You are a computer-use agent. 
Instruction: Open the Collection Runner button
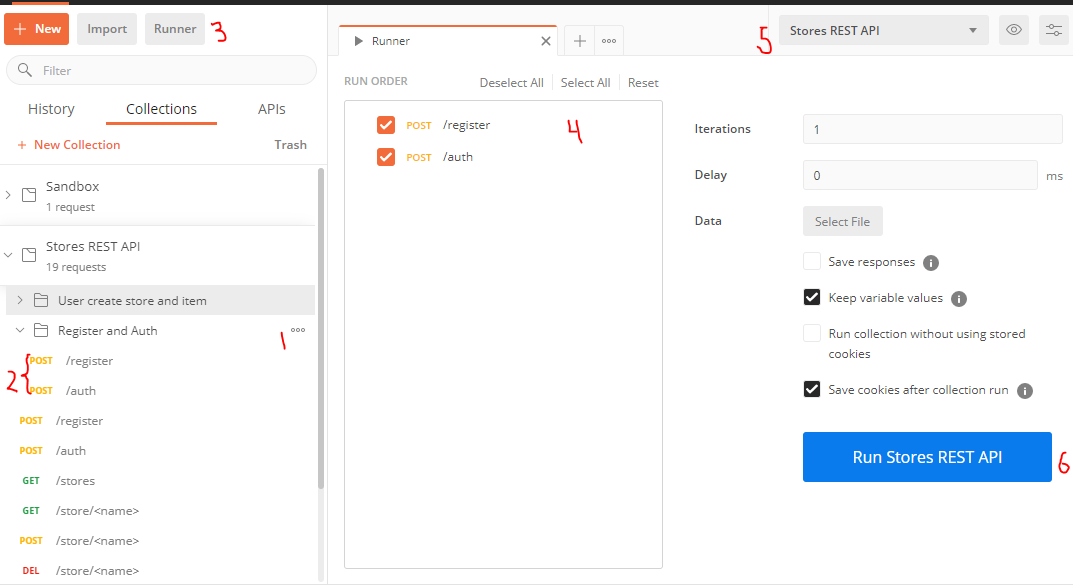(174, 29)
